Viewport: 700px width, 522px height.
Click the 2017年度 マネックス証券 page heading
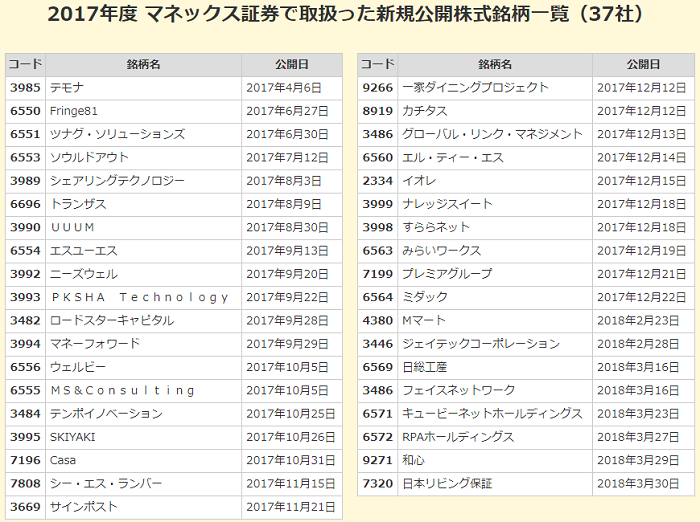tap(346, 14)
